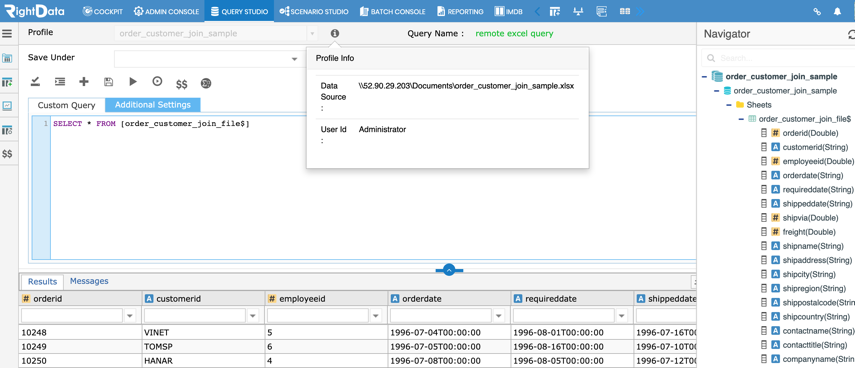Open the ADMIN CONSOLE menu
Viewport: 855px width, 368px height.
click(166, 11)
